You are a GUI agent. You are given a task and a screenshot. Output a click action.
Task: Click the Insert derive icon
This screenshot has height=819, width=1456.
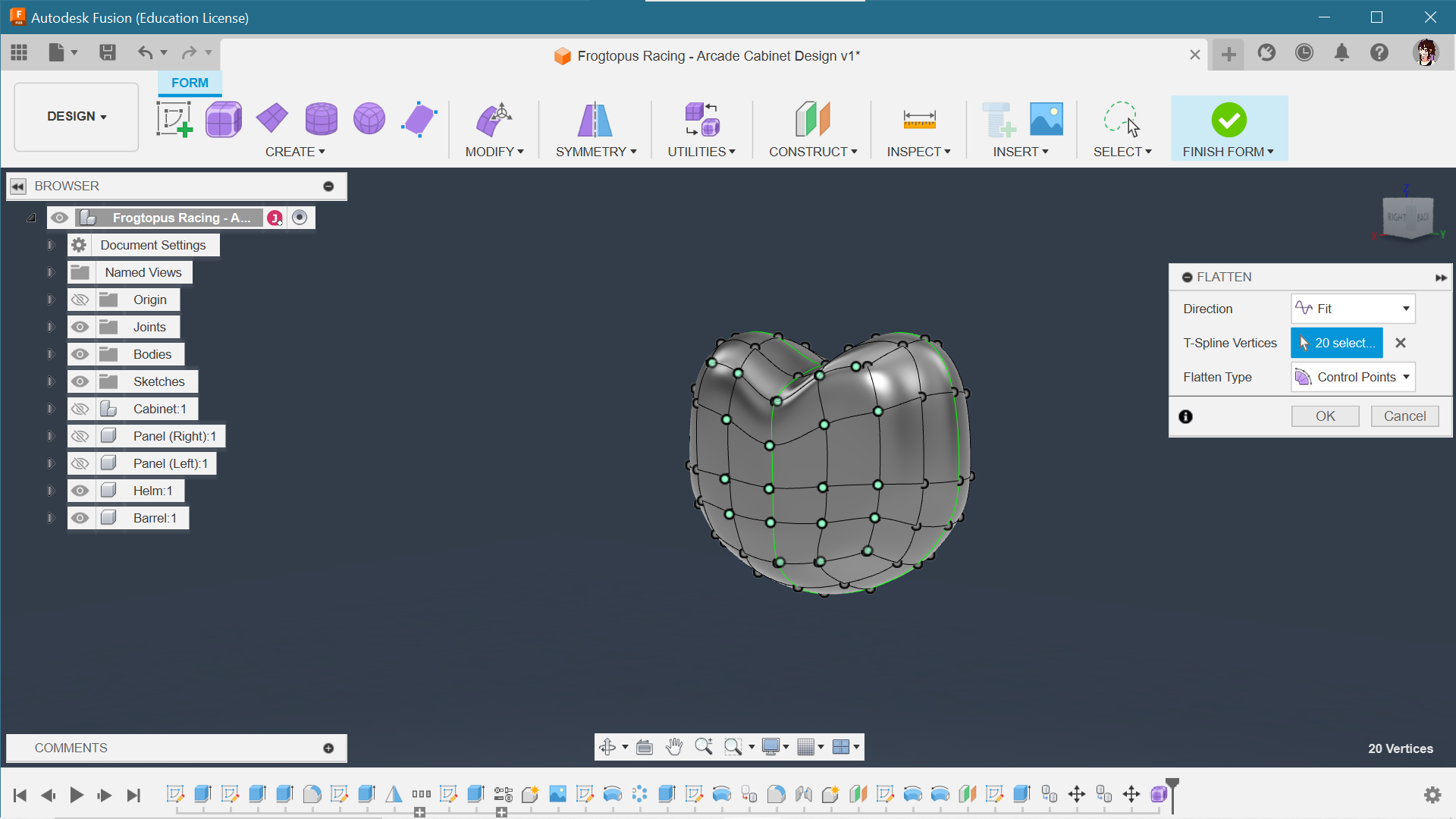(998, 119)
